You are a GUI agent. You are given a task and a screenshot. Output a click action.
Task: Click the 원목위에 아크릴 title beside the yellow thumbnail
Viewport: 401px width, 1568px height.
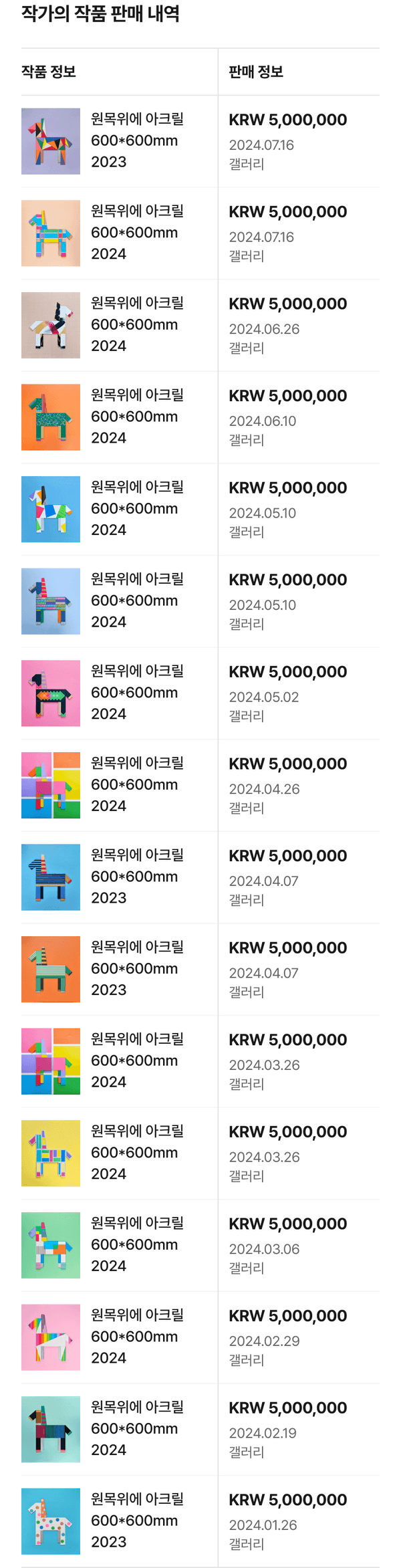(x=137, y=1131)
